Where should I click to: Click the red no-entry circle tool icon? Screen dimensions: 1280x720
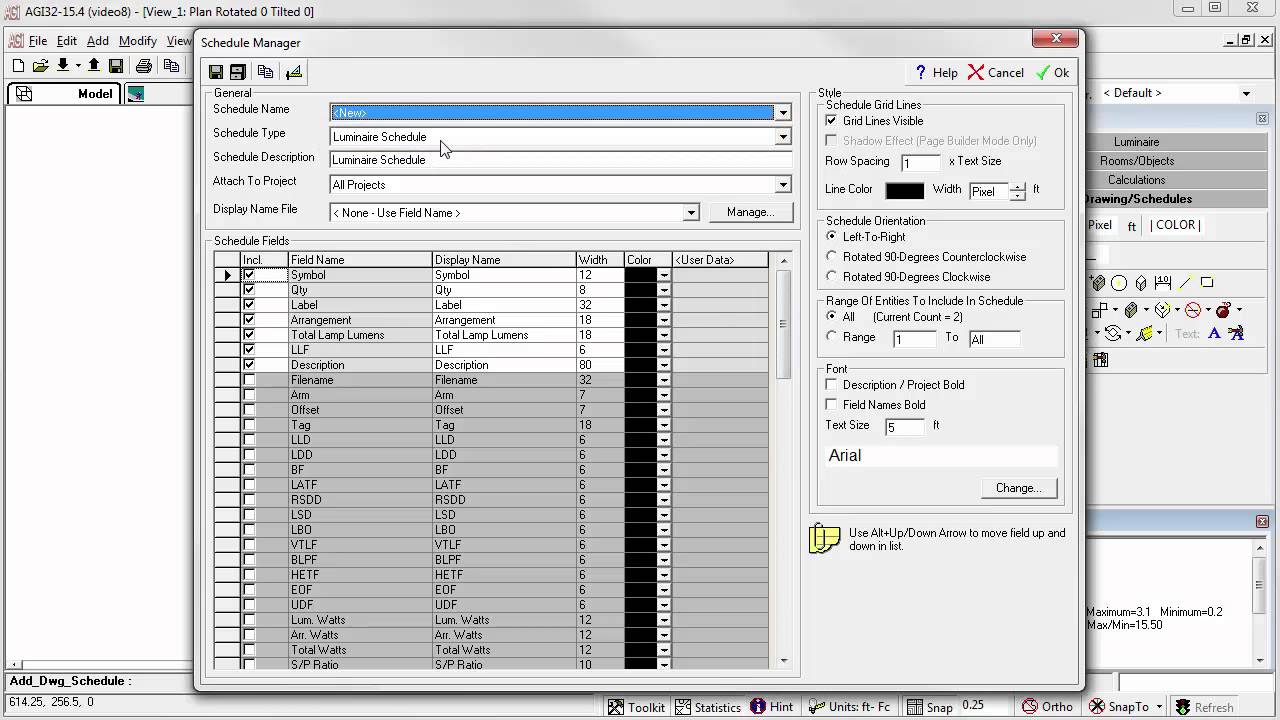1192,310
